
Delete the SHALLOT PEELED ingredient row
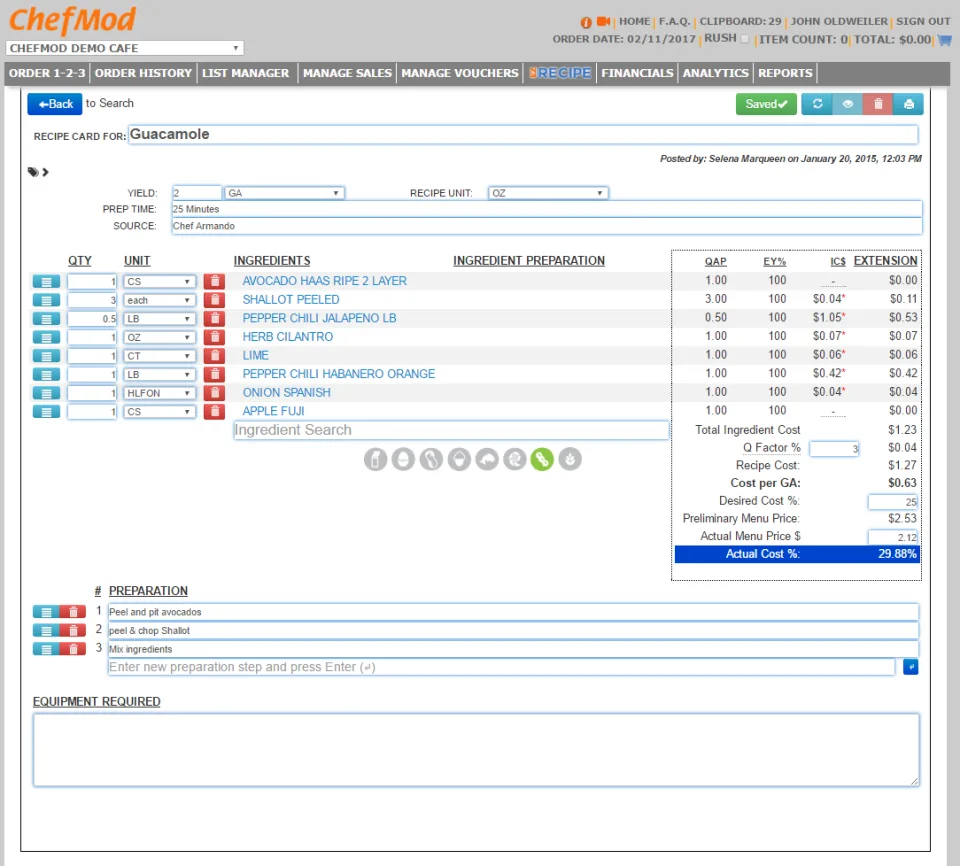214,300
